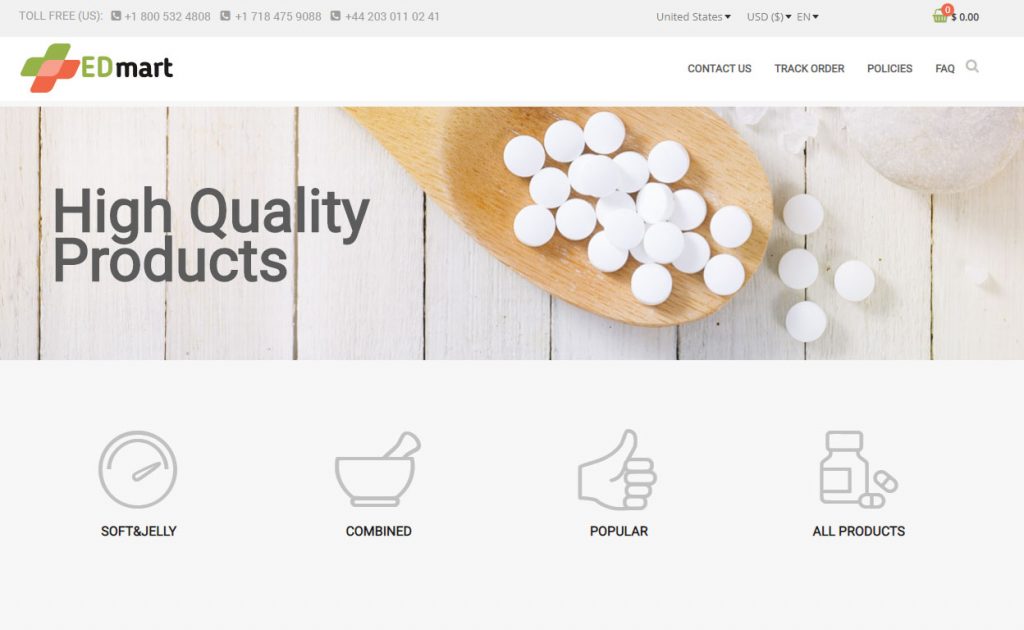Click the EDmart logo
1024x630 pixels.
[x=97, y=68]
